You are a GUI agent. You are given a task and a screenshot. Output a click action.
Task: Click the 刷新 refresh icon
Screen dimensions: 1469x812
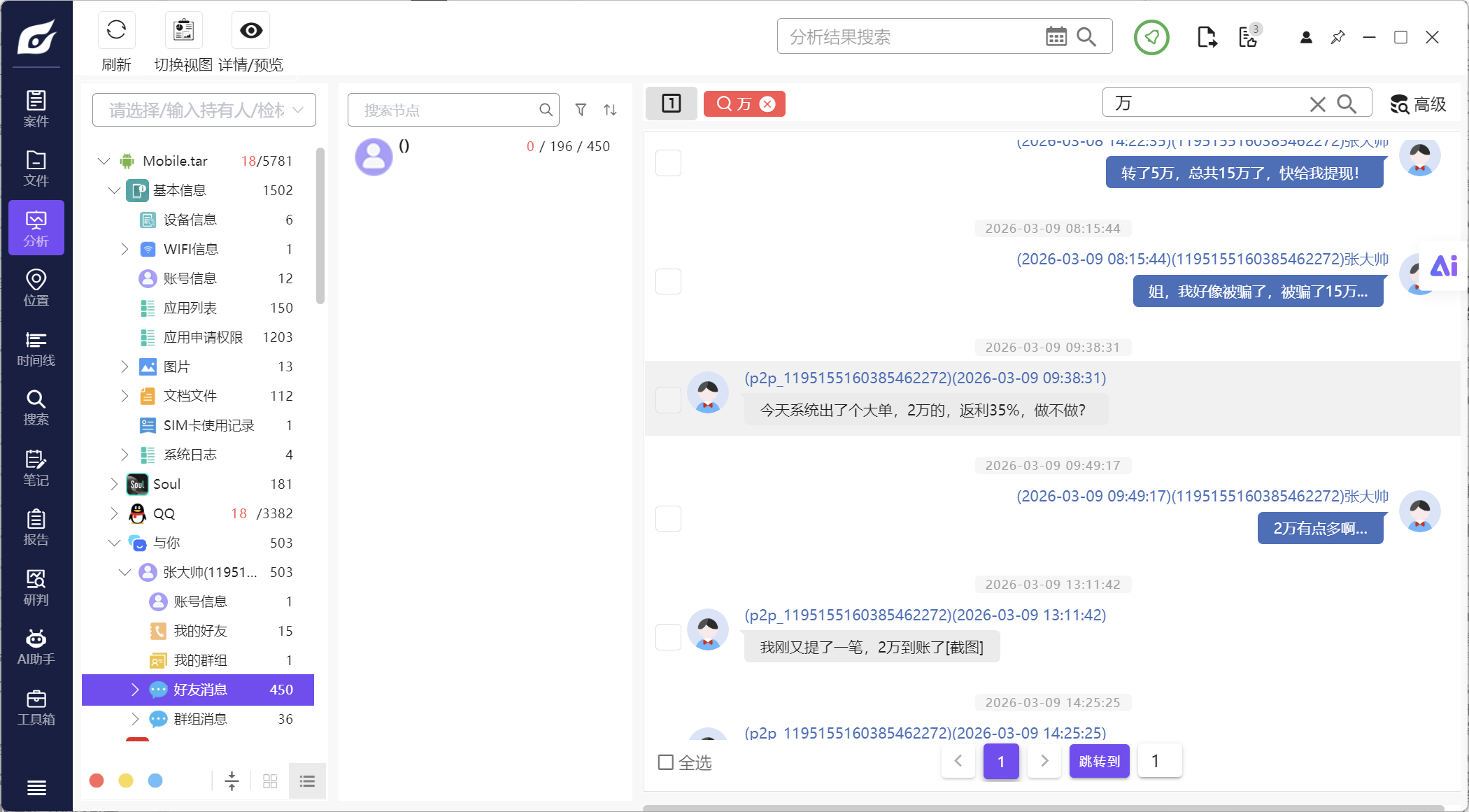pyautogui.click(x=116, y=30)
